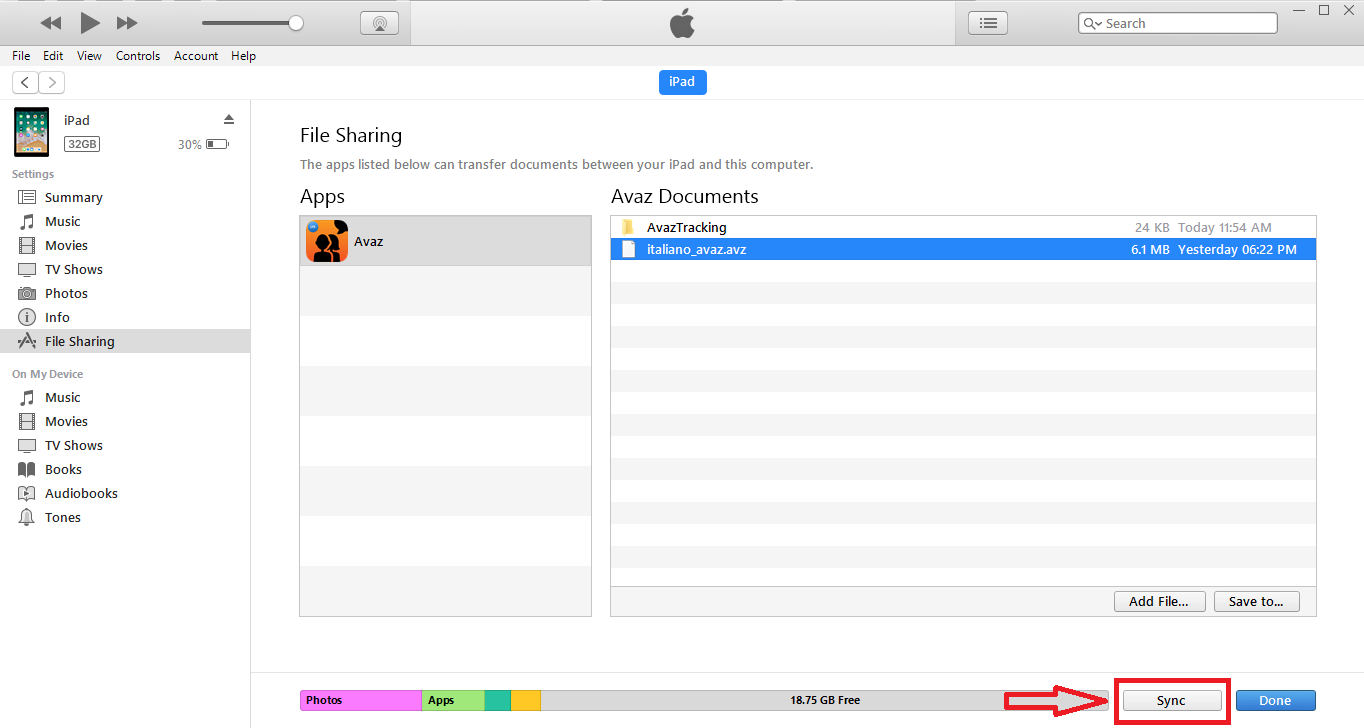
Task: Open the File menu
Action: pyautogui.click(x=21, y=56)
